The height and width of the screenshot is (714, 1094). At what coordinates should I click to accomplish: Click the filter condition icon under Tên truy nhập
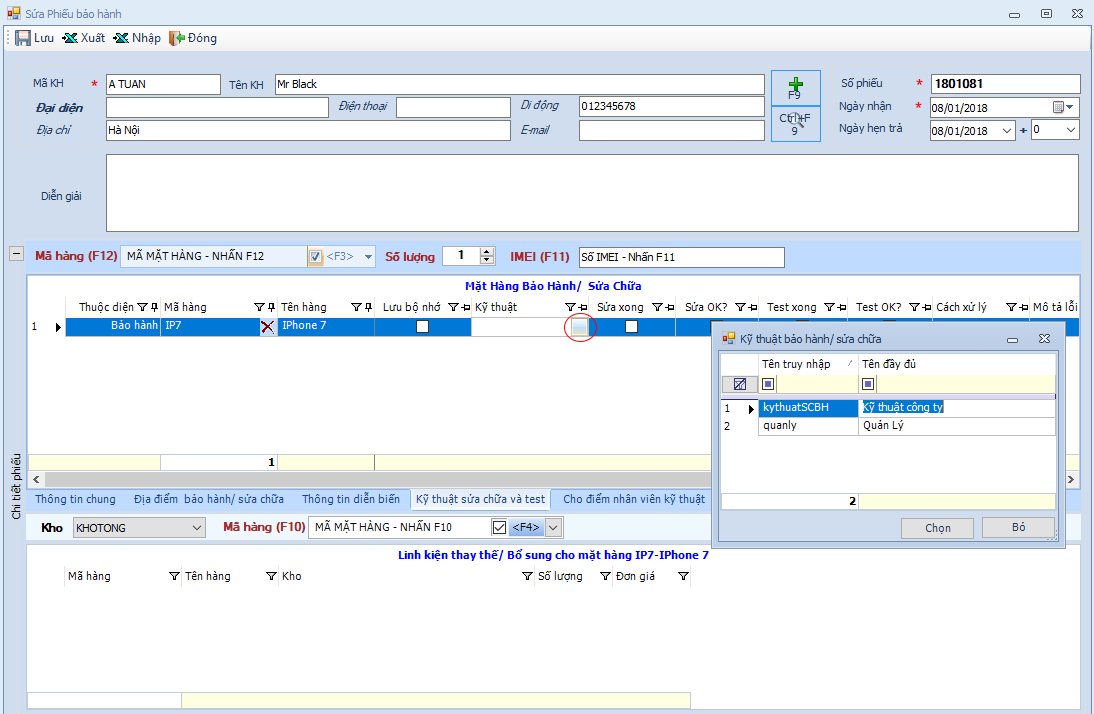click(x=768, y=384)
